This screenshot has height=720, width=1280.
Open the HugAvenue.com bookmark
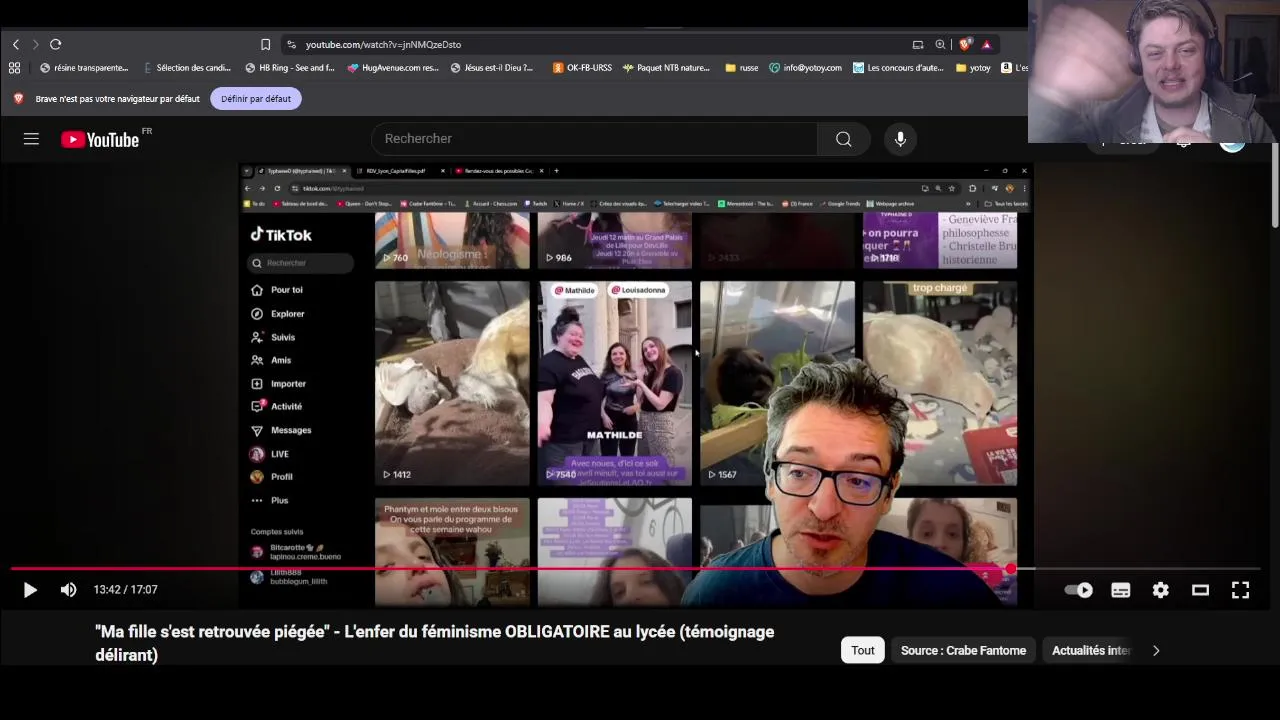pyautogui.click(x=393, y=68)
